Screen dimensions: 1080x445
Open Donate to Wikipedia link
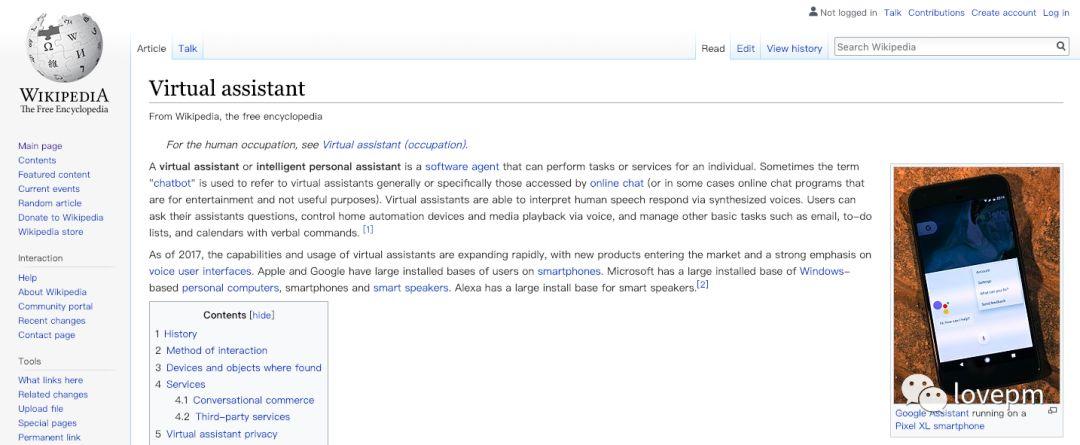coord(61,218)
